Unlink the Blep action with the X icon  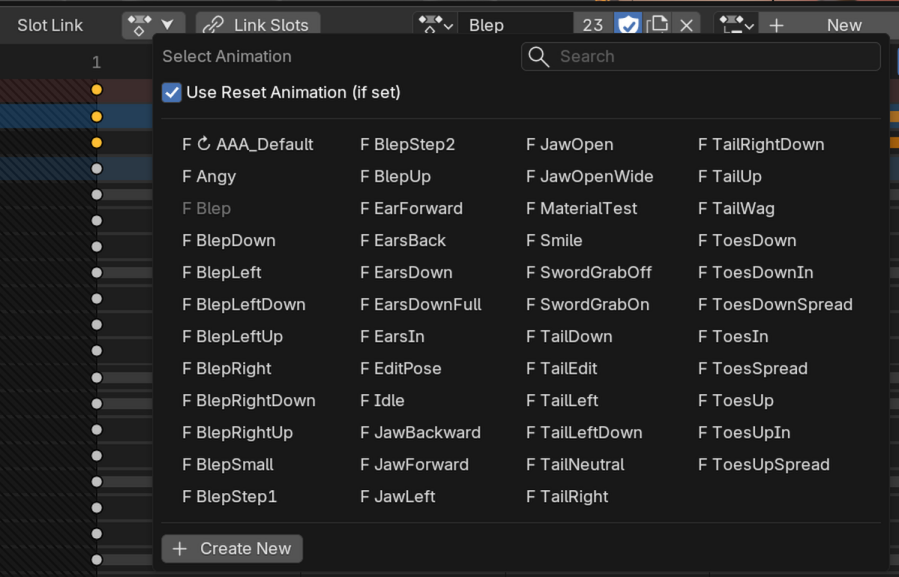pos(686,25)
